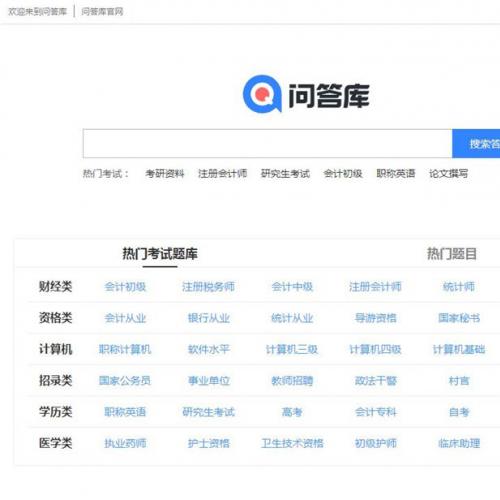The image size is (500, 500).
Task: Click the 医学类 category label
Action: [55, 443]
